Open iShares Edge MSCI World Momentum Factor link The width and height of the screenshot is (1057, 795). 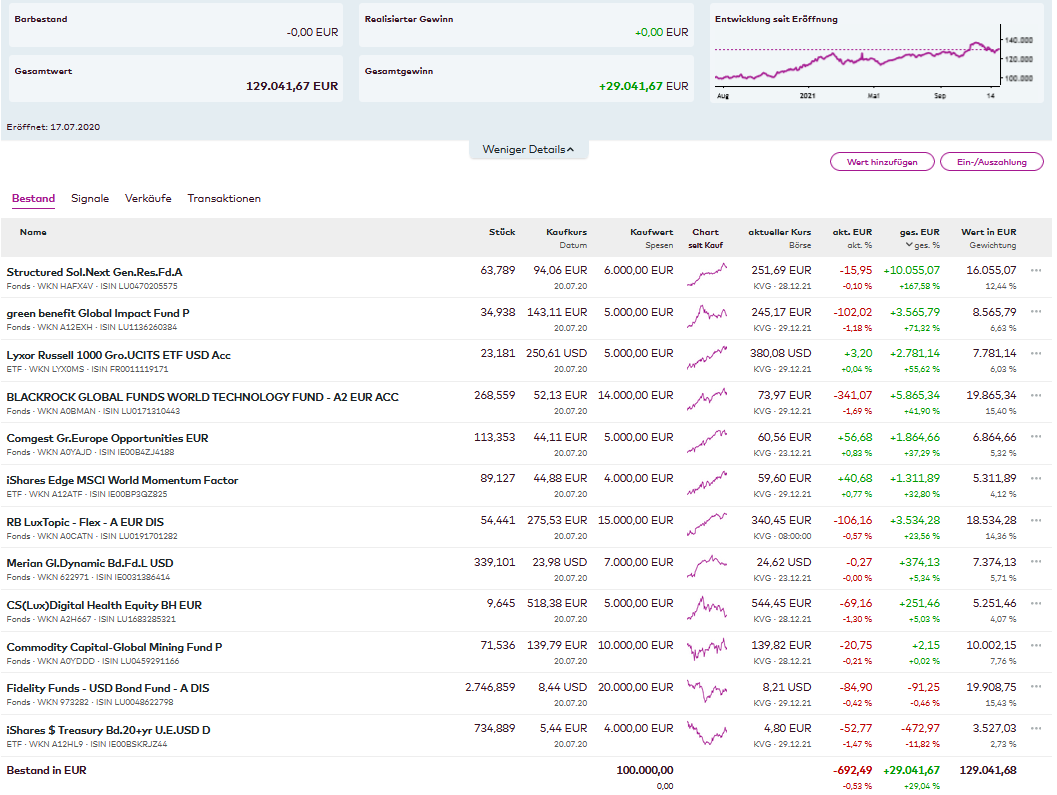122,480
